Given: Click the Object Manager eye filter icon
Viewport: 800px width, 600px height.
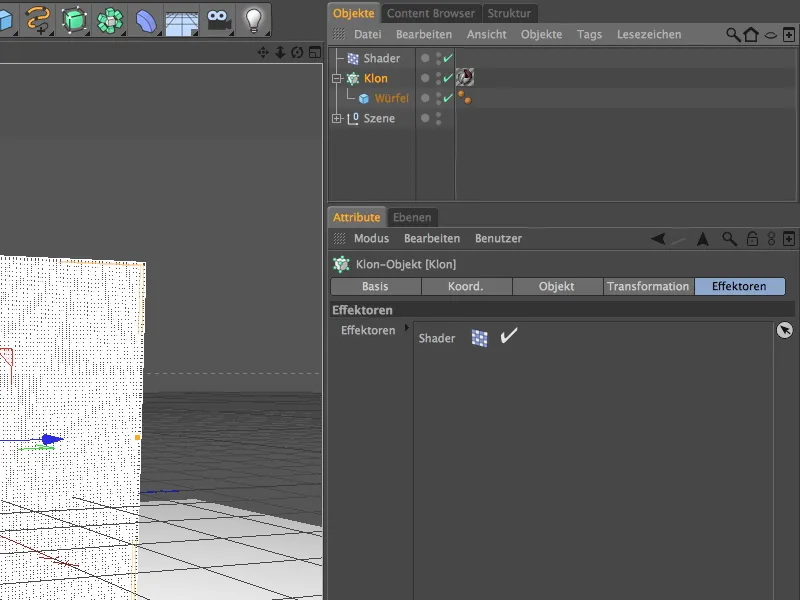Looking at the screenshot, I should (770, 35).
